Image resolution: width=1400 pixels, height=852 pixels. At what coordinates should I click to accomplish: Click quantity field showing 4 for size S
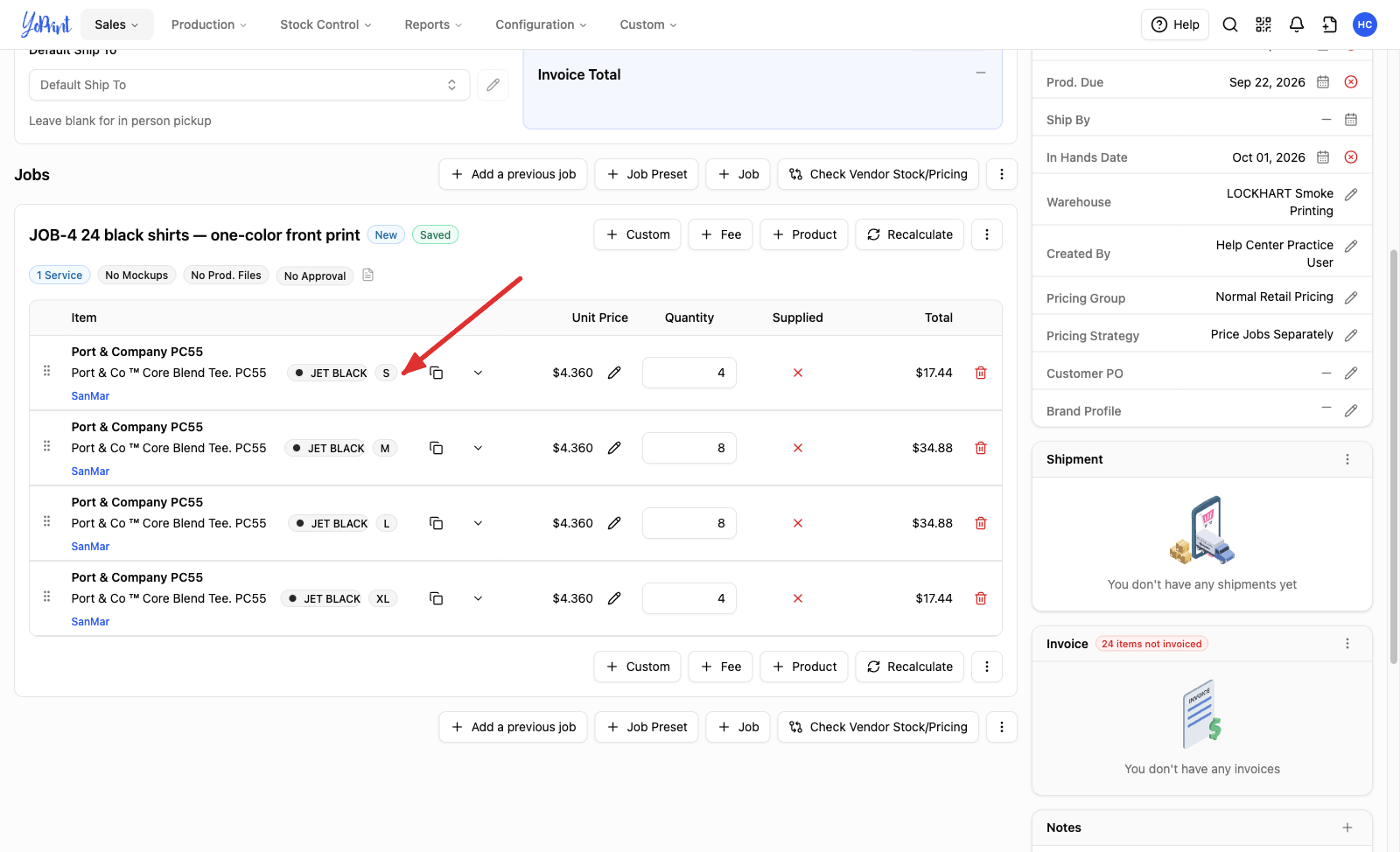click(689, 373)
